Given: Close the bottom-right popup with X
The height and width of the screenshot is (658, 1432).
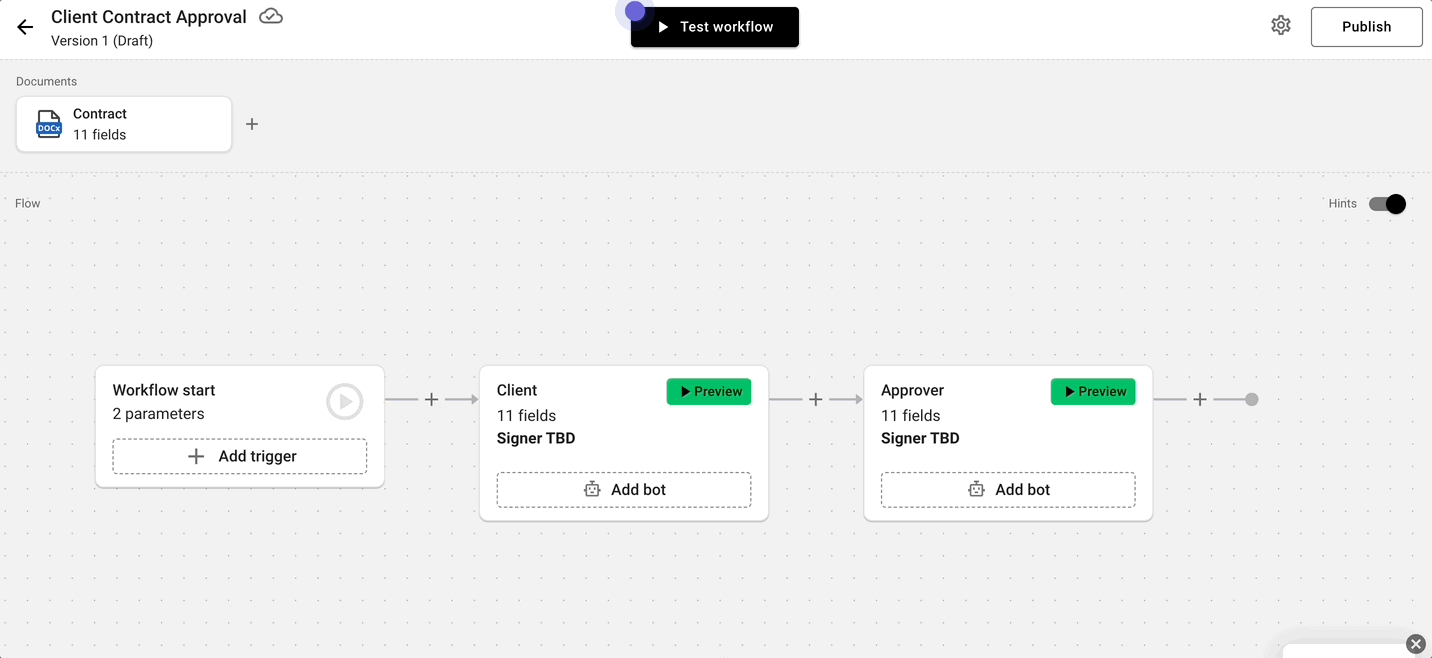Looking at the screenshot, I should 1416,644.
